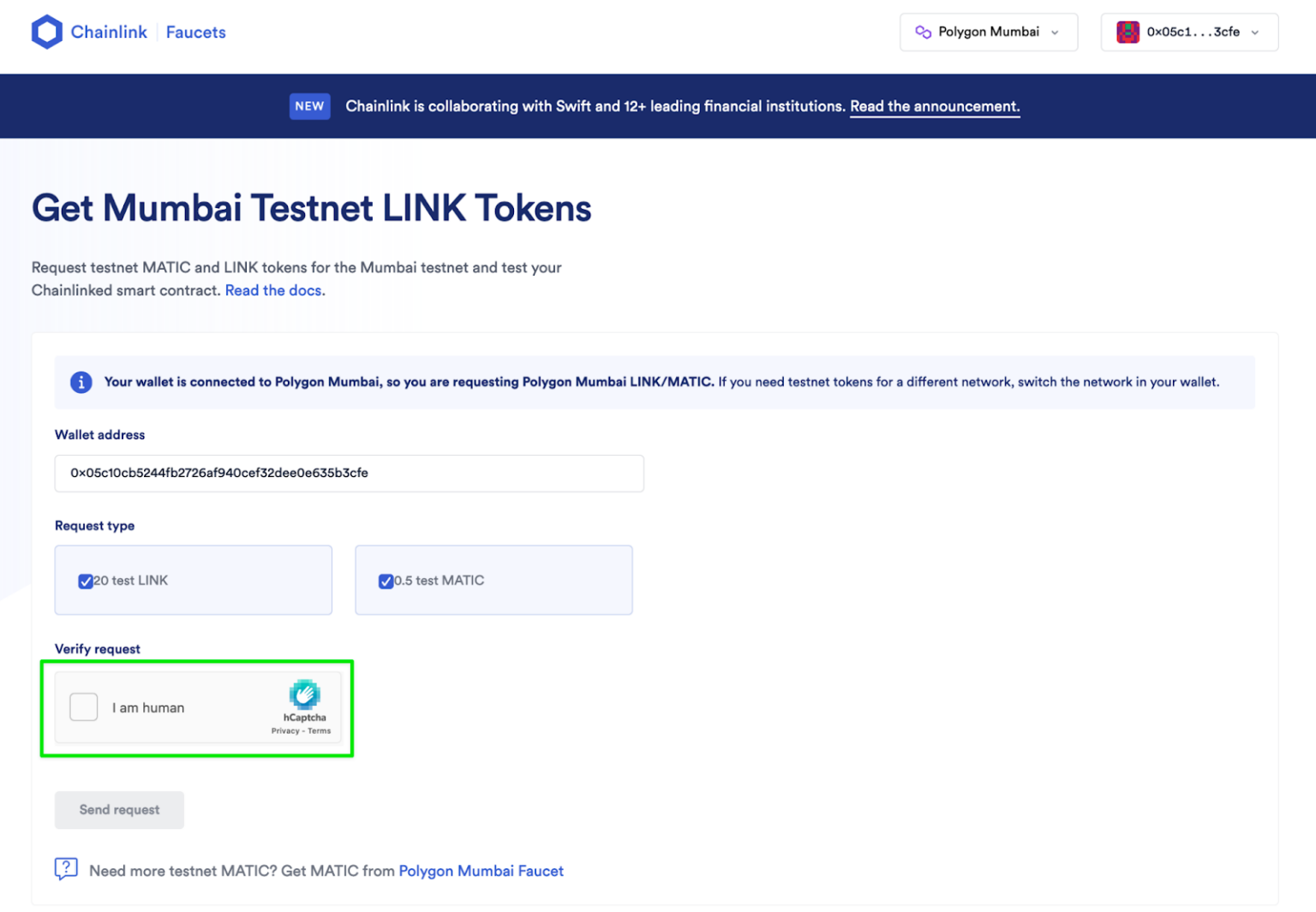Image resolution: width=1316 pixels, height=912 pixels.
Task: Click the NEW badge in the announcement banner
Action: (309, 106)
